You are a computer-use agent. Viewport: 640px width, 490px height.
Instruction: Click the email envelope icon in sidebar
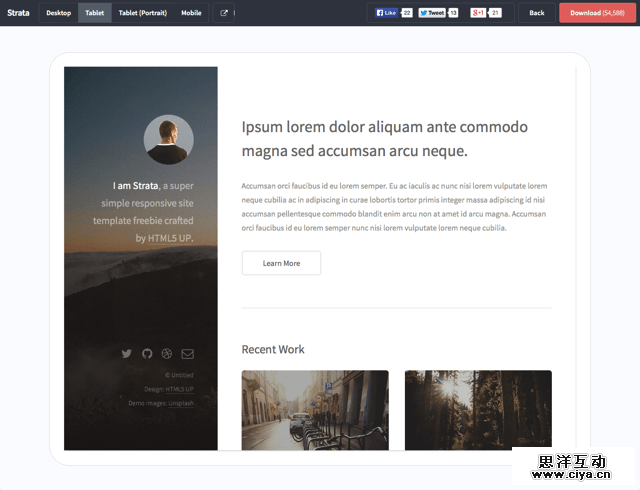pyautogui.click(x=187, y=354)
